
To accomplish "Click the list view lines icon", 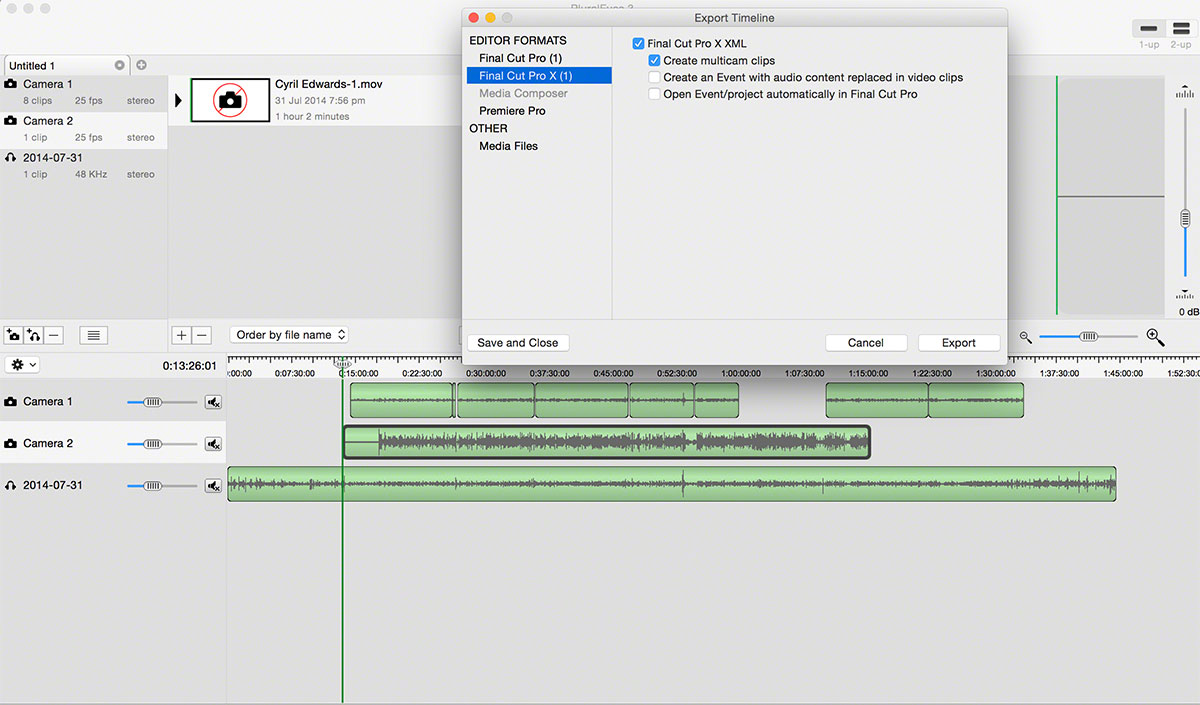I will pyautogui.click(x=93, y=336).
